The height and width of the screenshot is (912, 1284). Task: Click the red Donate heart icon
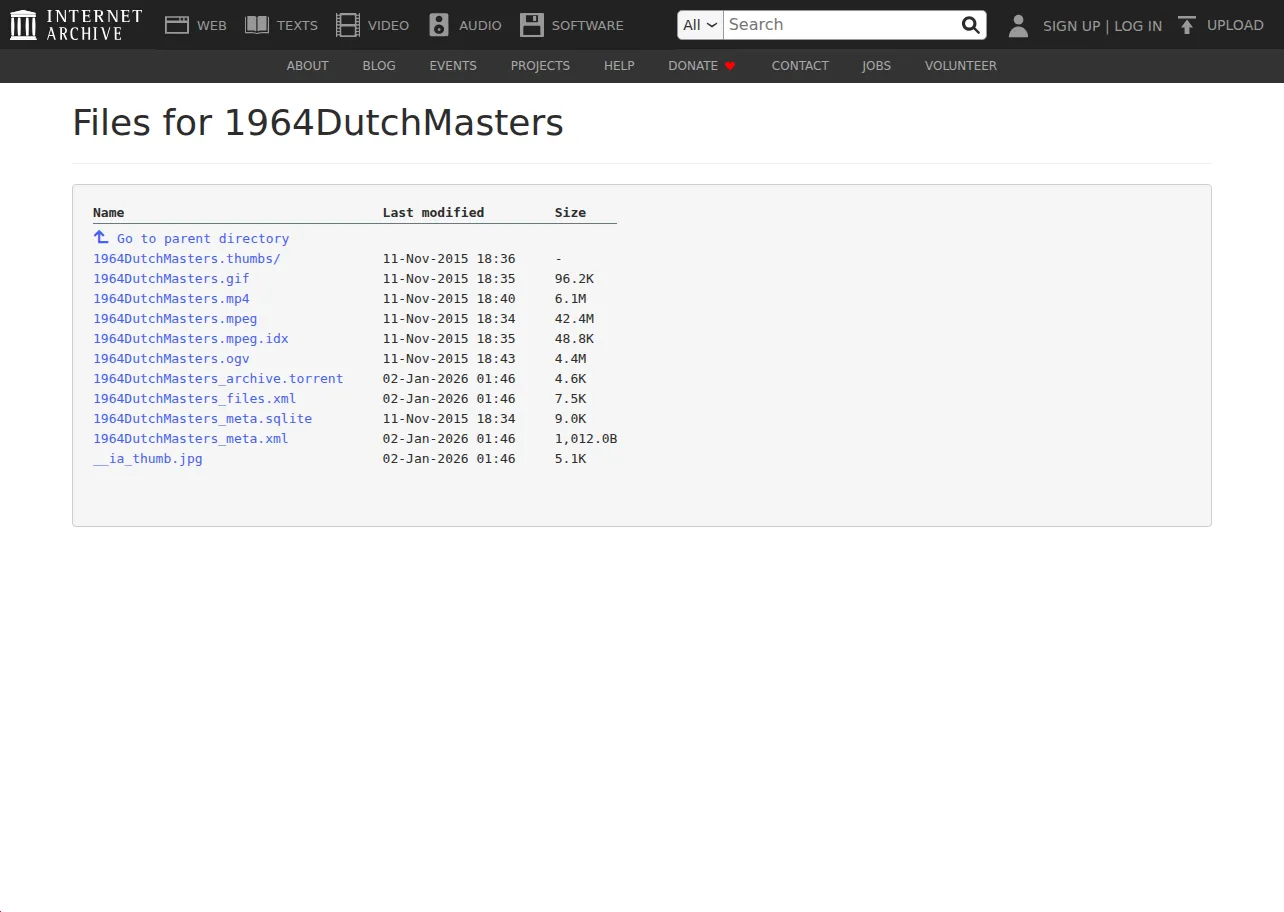click(730, 66)
